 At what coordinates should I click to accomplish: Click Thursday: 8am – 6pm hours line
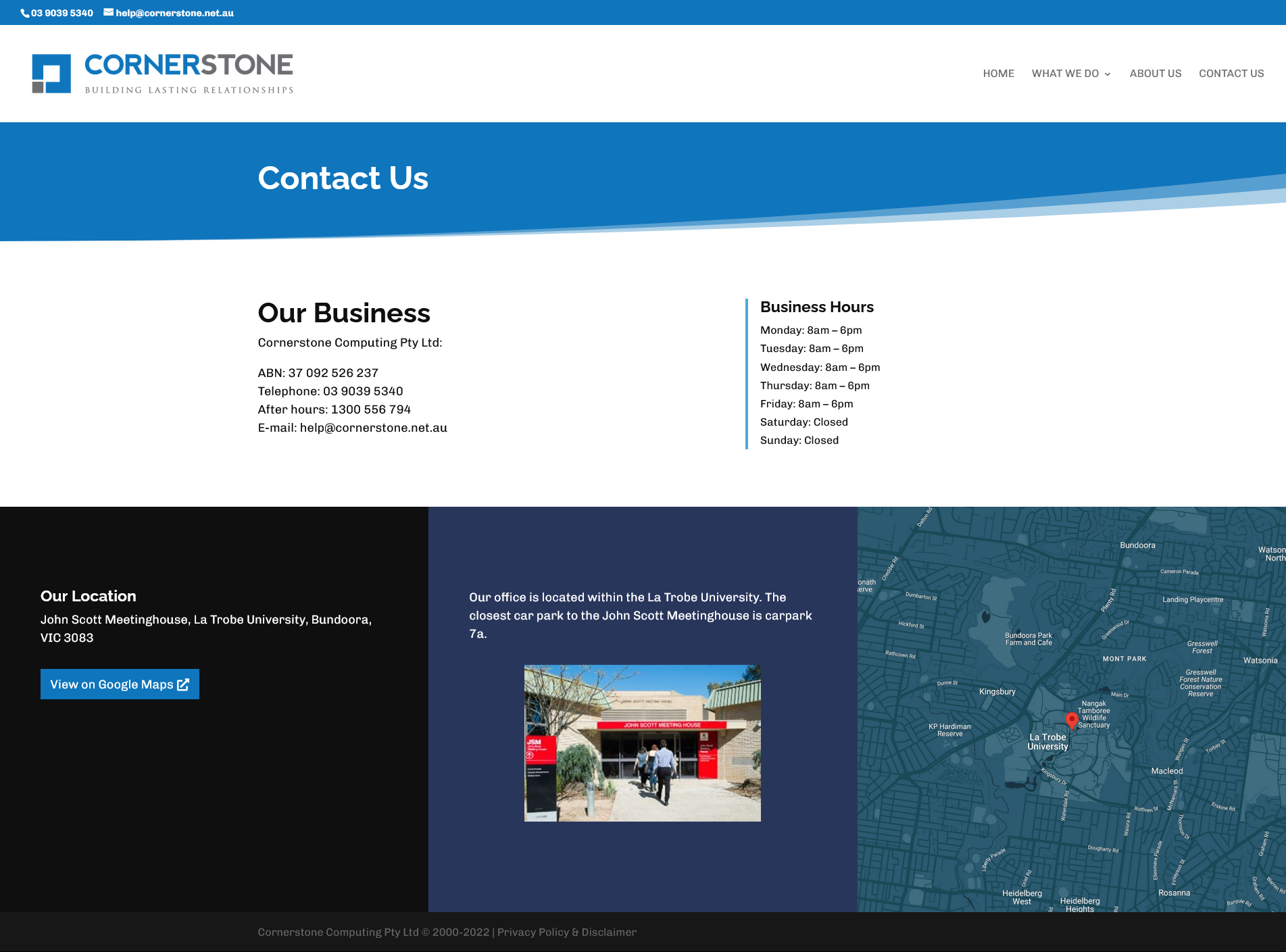pyautogui.click(x=815, y=386)
